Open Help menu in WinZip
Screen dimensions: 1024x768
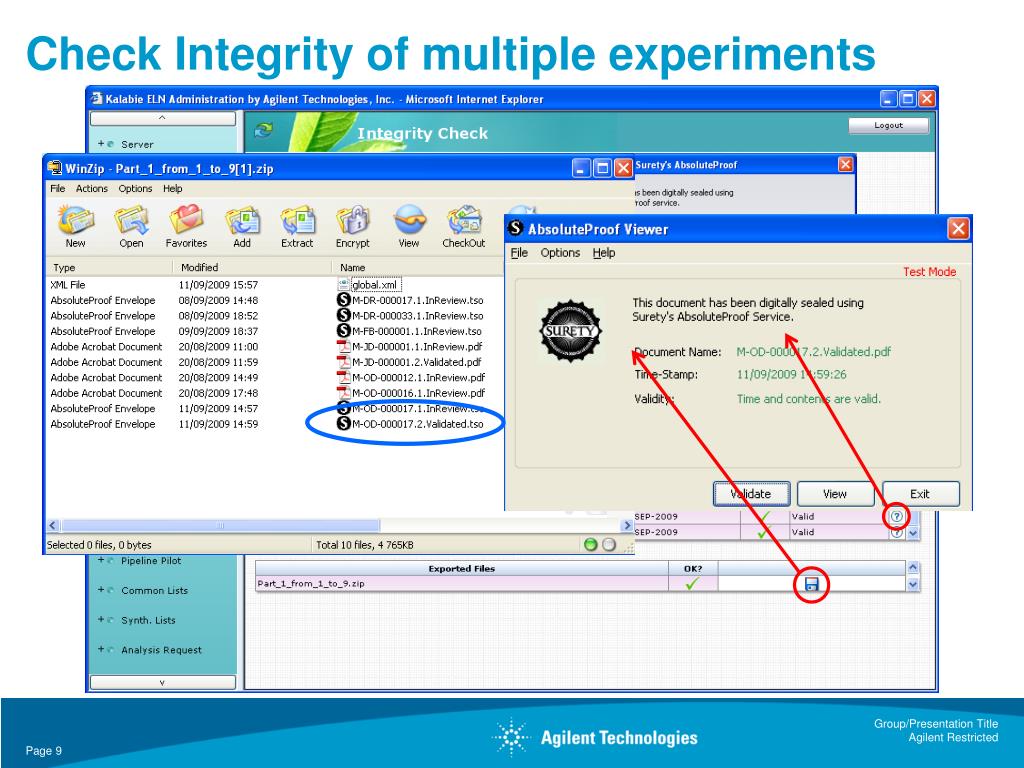pos(172,188)
